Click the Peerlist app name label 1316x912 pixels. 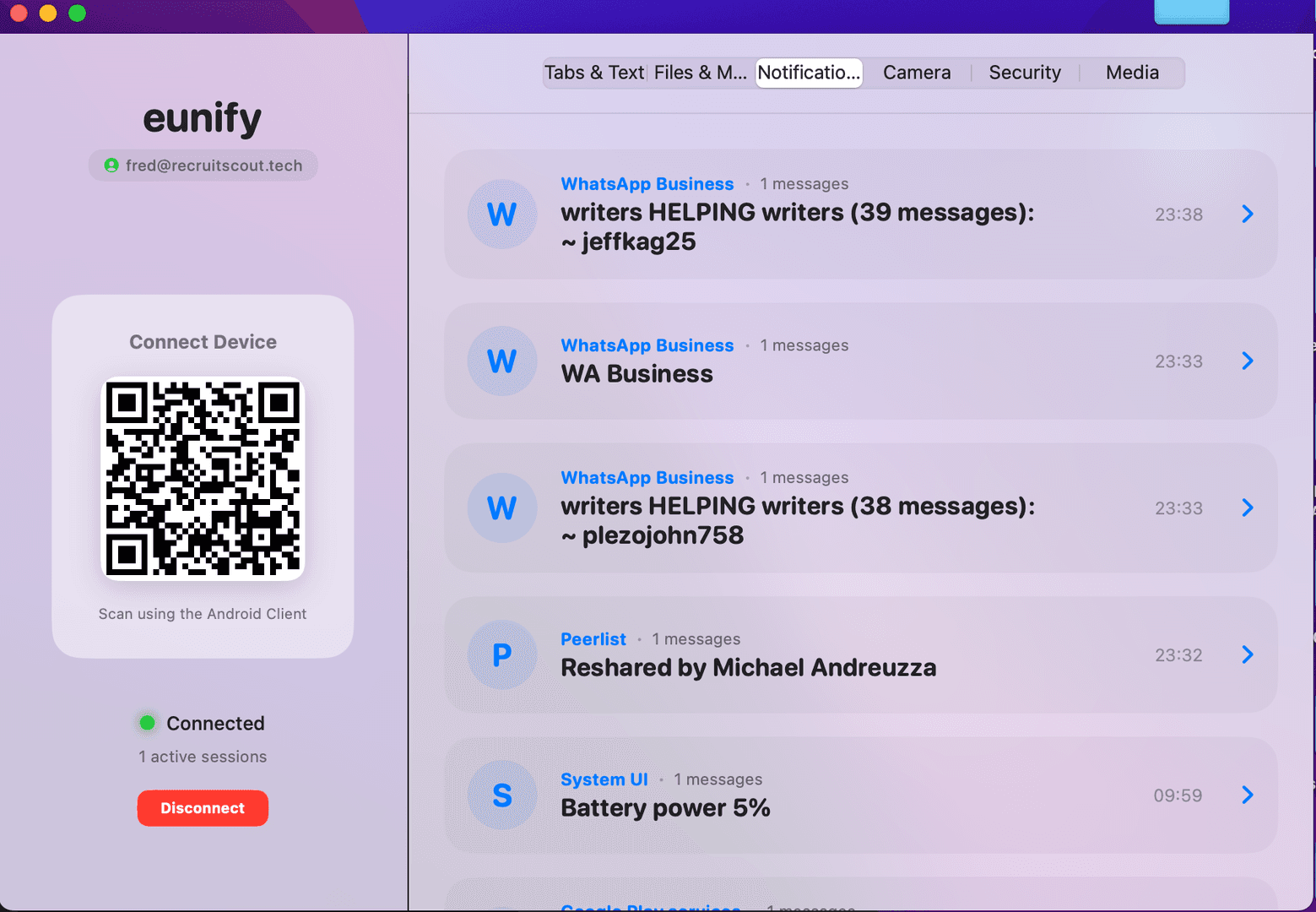pos(593,639)
